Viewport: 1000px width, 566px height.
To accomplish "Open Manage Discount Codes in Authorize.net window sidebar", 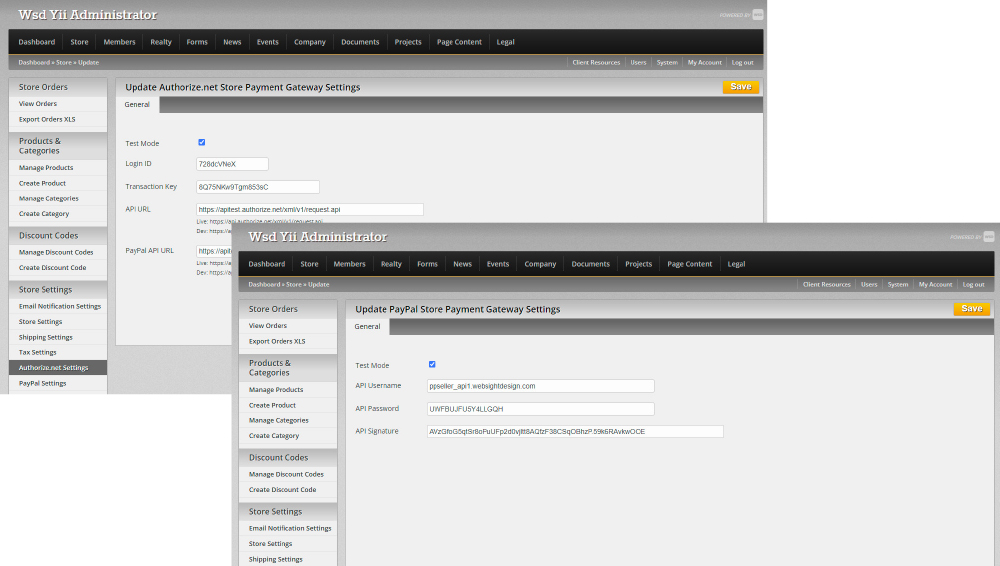I will click(56, 253).
